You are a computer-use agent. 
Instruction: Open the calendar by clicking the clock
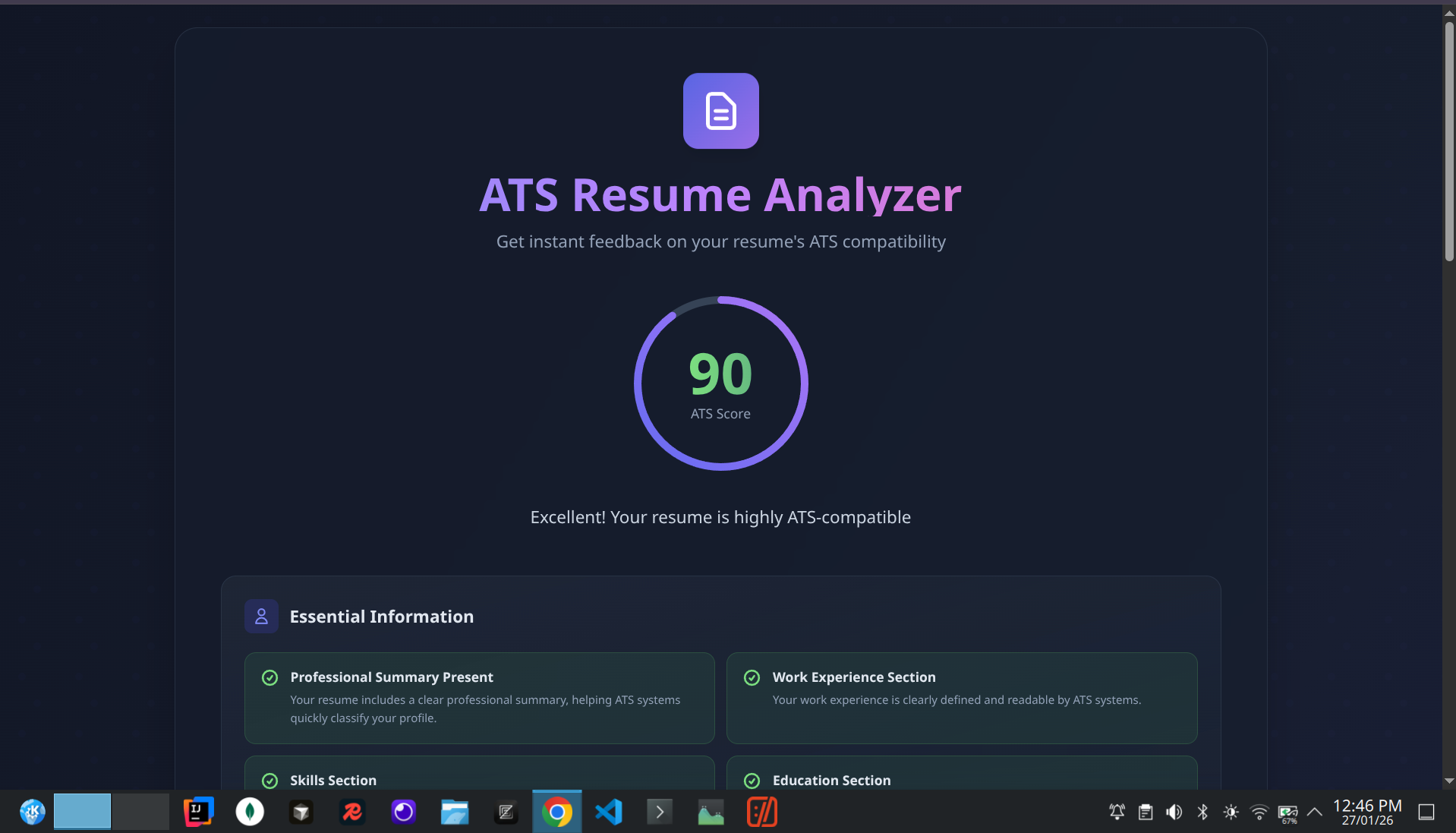coord(1366,811)
